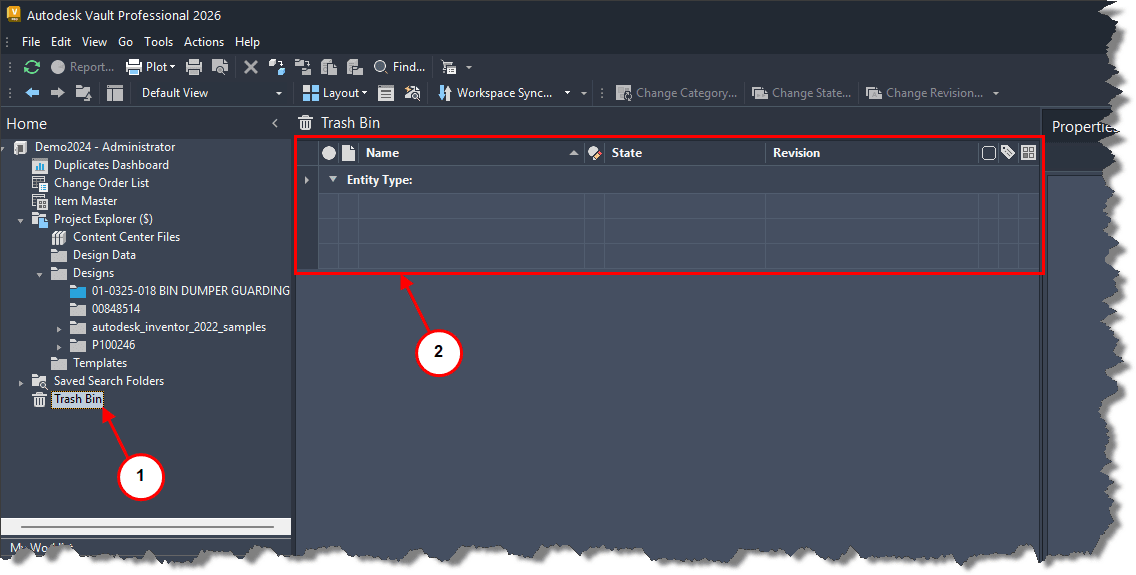Click the rename documents icon beside Find

point(354,67)
